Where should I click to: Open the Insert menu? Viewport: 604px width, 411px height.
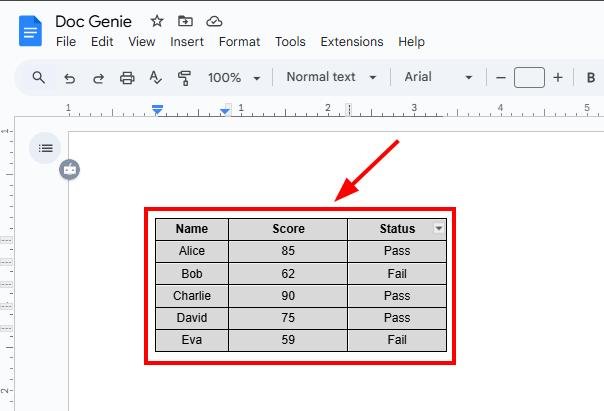187,42
